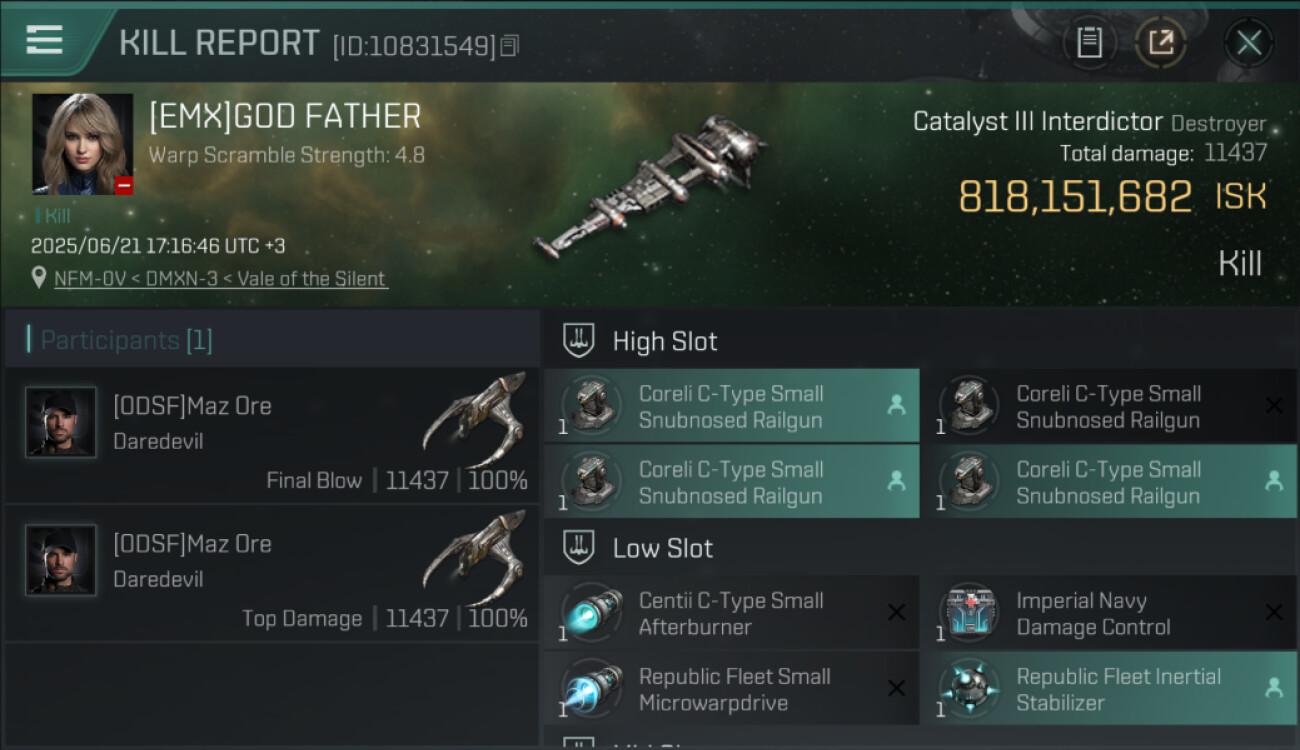Image resolution: width=1300 pixels, height=750 pixels.
Task: Select Republic Fleet Small Microwarpdrive item
Action: point(731,689)
